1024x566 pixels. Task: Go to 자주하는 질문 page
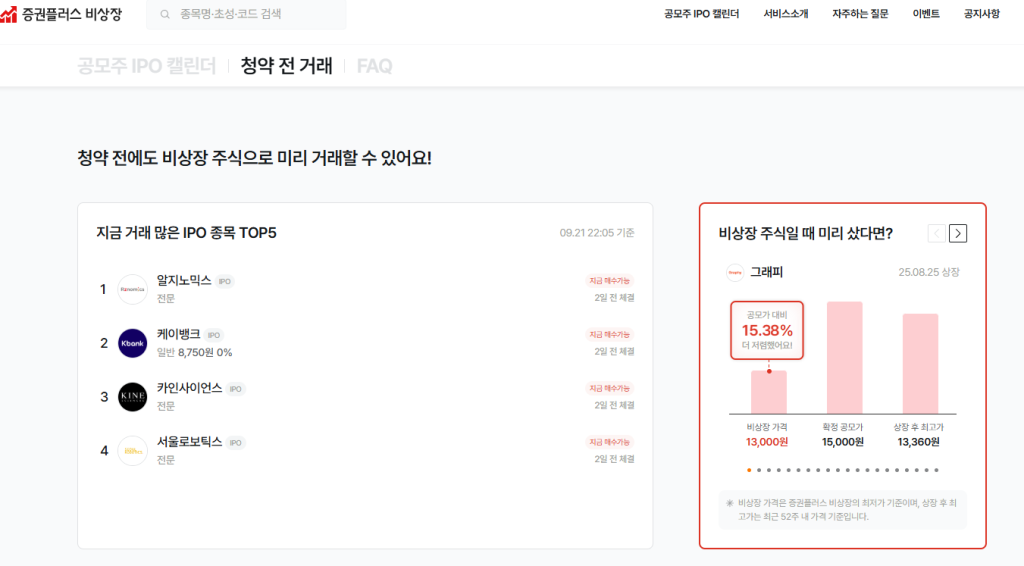click(x=860, y=14)
